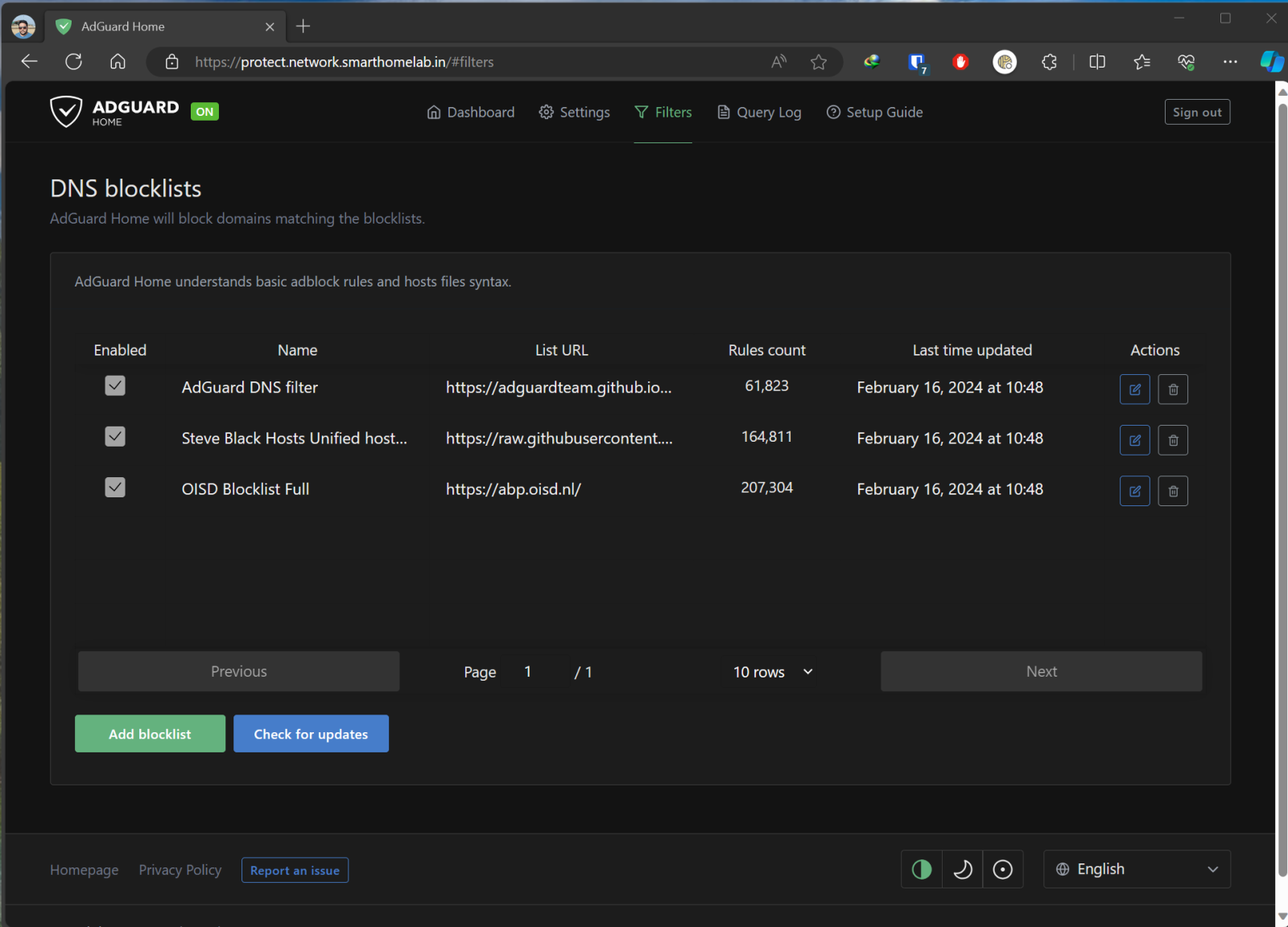Click Add blocklist button

[150, 734]
